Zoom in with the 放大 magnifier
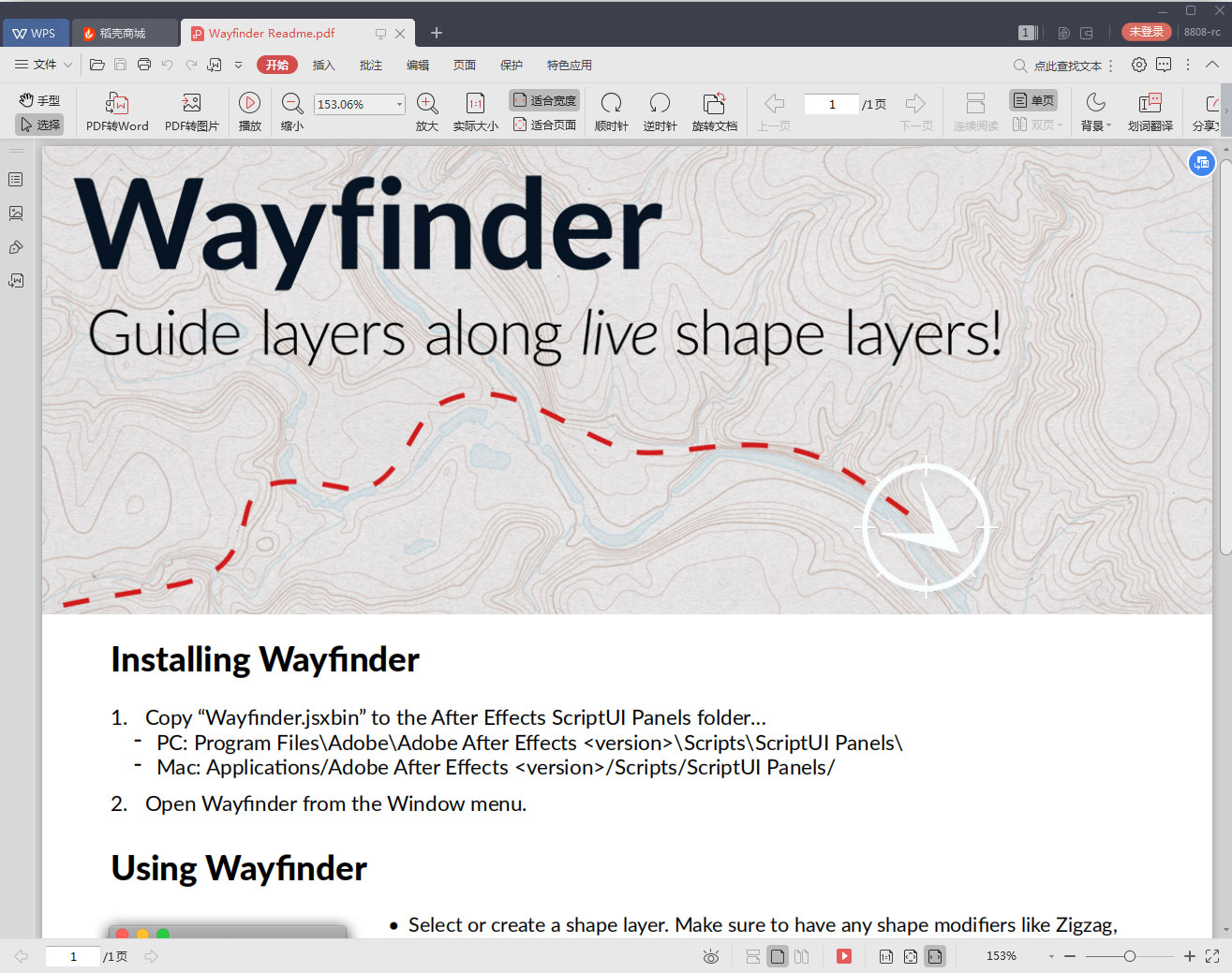This screenshot has height=973, width=1232. coord(427,112)
